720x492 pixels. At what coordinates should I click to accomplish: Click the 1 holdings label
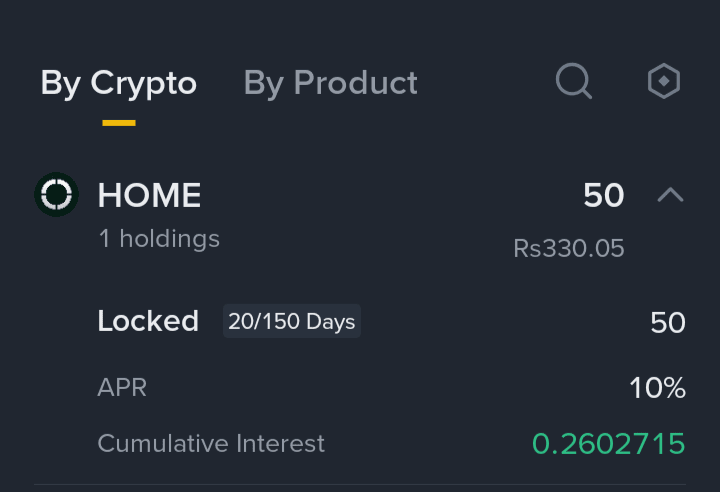[159, 239]
